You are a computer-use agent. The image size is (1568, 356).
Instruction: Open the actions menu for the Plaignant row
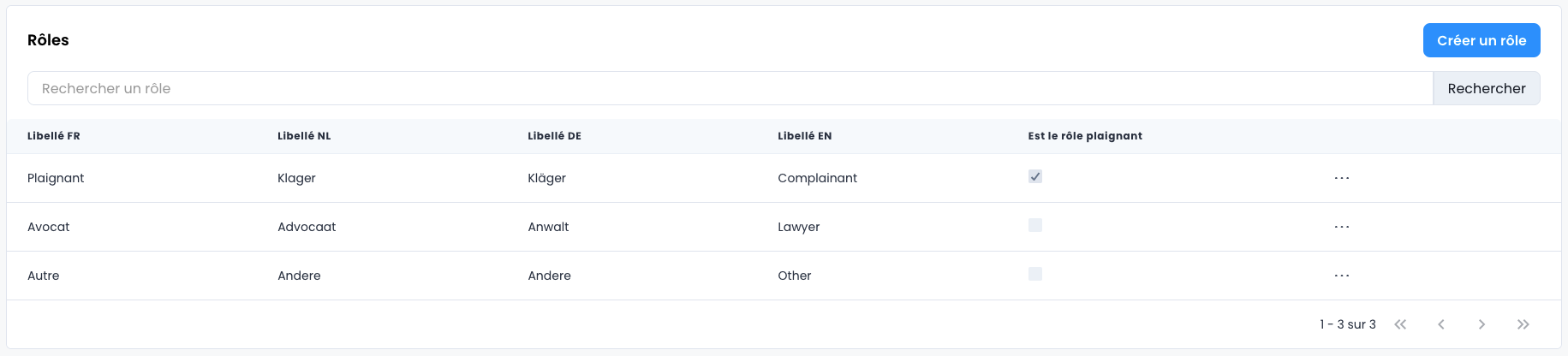point(1341,178)
